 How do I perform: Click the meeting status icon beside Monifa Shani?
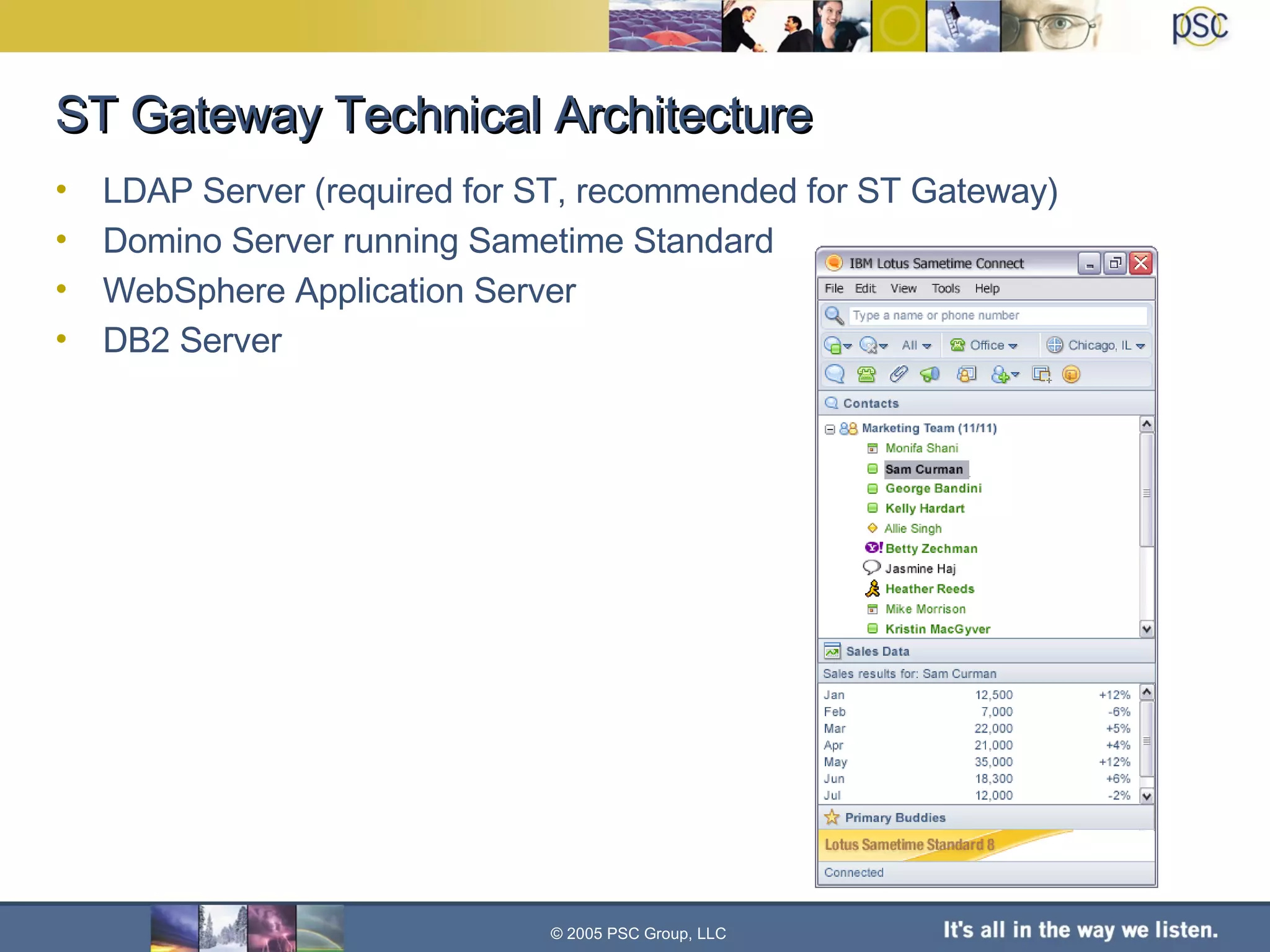pos(873,448)
